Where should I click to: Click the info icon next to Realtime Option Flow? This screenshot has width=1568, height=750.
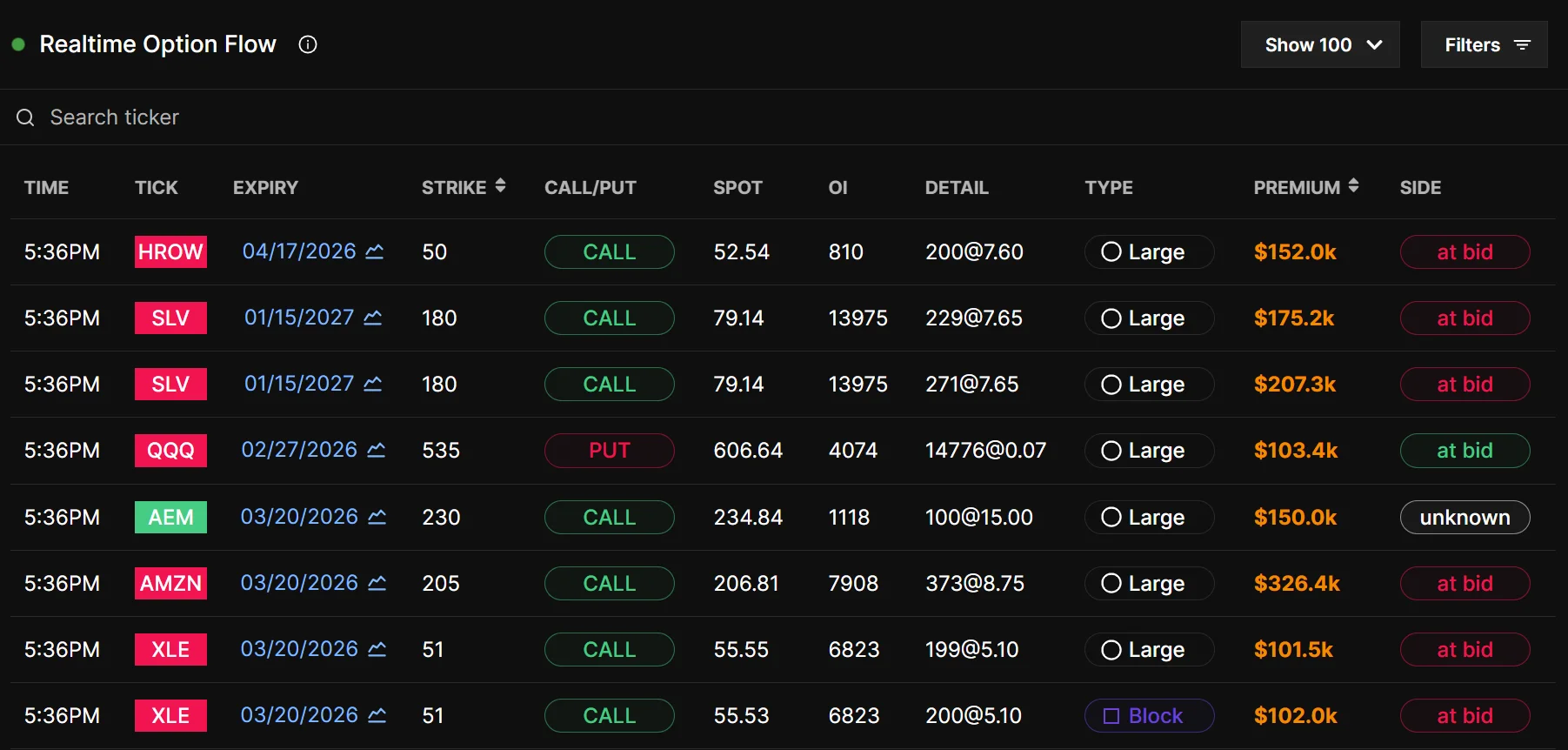pos(308,44)
